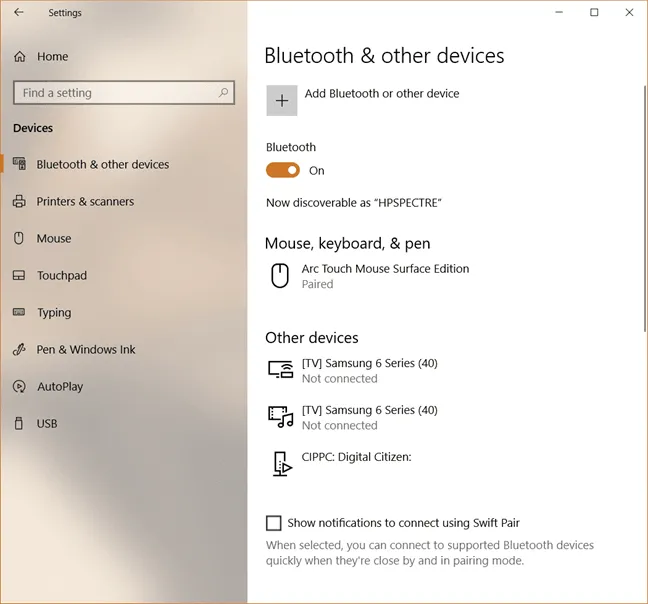Click the AutoPlay icon in sidebar
The width and height of the screenshot is (648, 604).
[19, 387]
